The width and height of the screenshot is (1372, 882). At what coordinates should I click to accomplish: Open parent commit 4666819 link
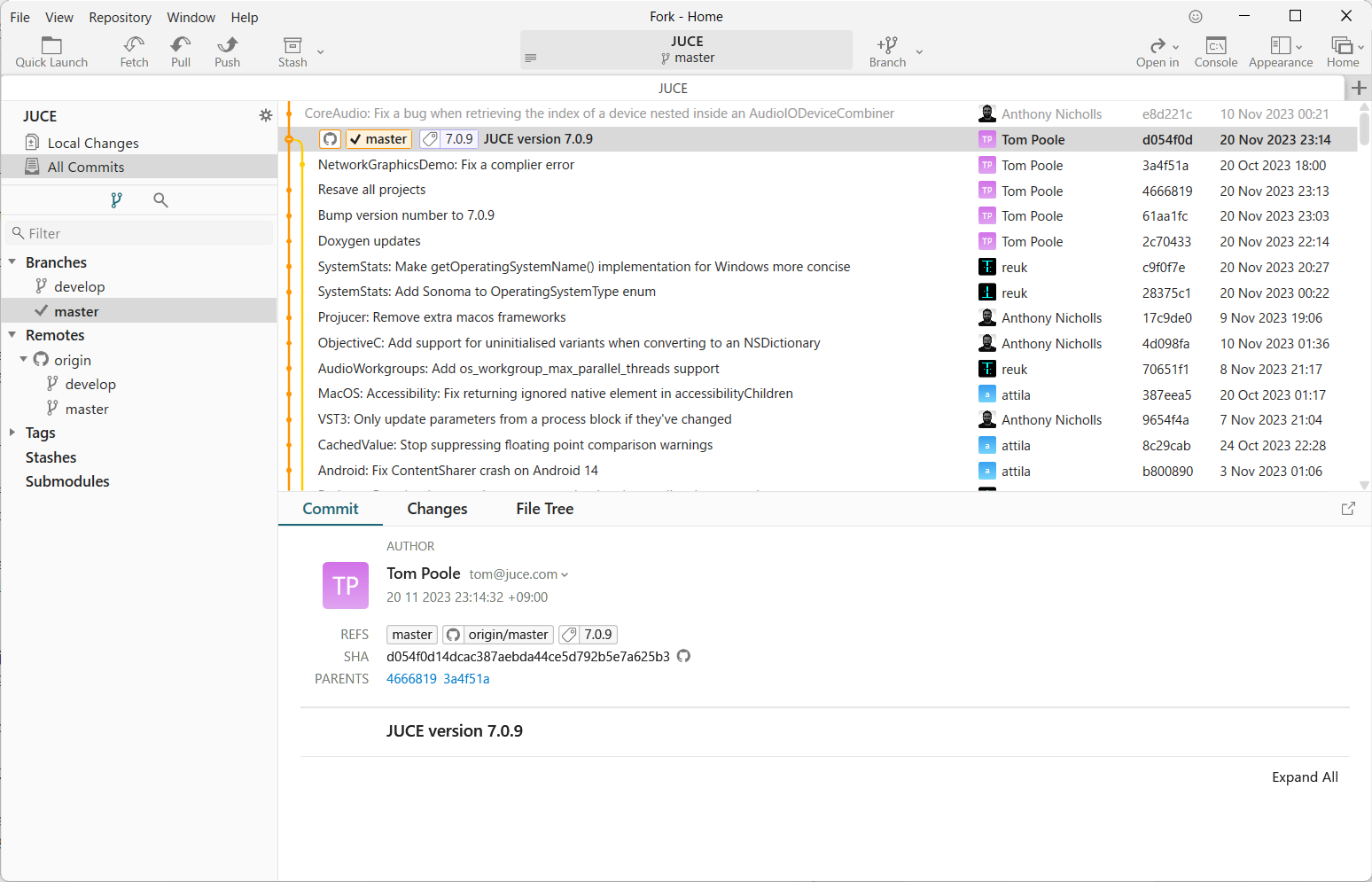[x=411, y=679]
